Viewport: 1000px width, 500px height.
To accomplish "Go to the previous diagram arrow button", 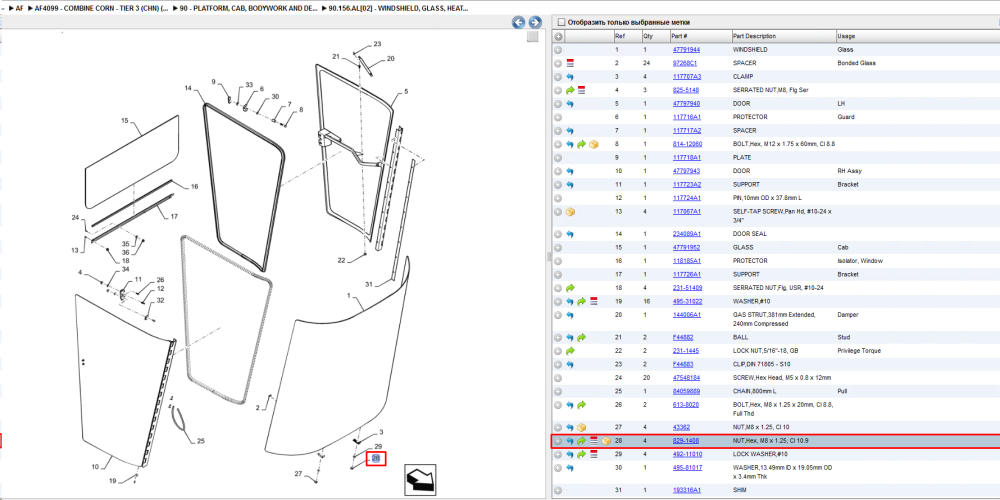I will tap(519, 22).
